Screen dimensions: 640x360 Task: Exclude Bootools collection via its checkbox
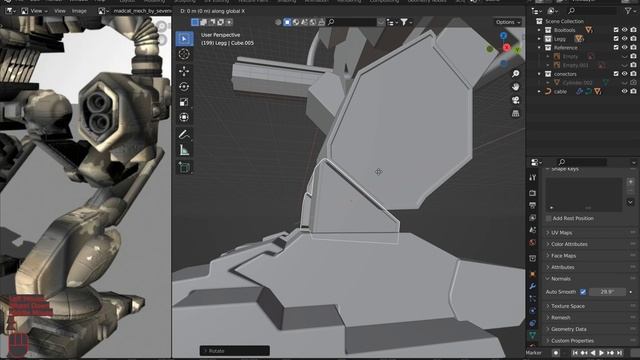(616, 30)
